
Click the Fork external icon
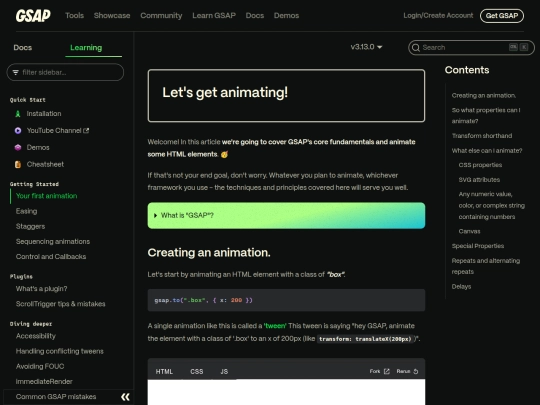pyautogui.click(x=387, y=371)
